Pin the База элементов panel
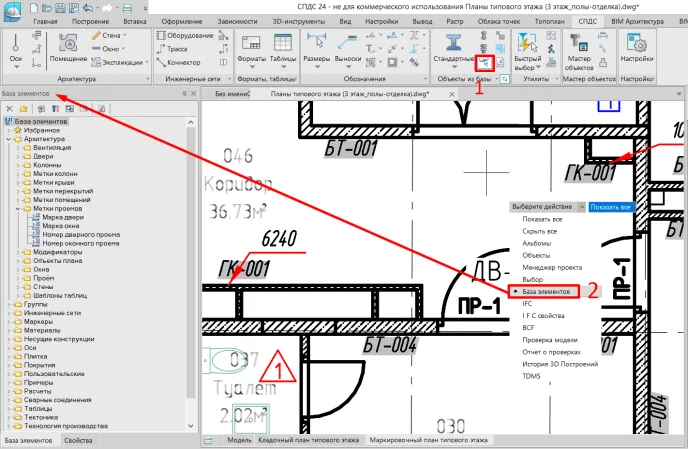Screen dimensions: 688x449 183,94
